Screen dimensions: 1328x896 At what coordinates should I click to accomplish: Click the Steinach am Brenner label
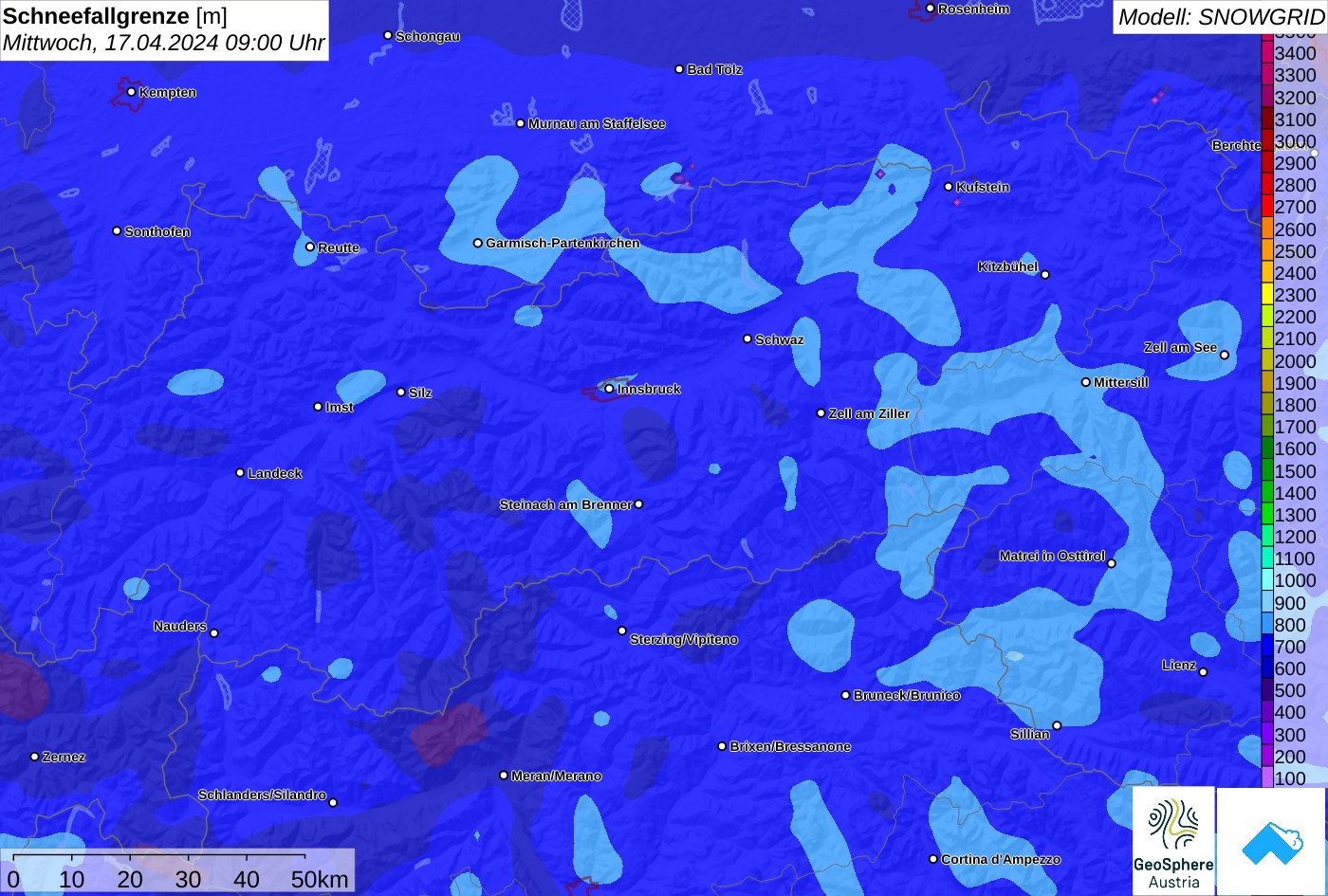565,504
